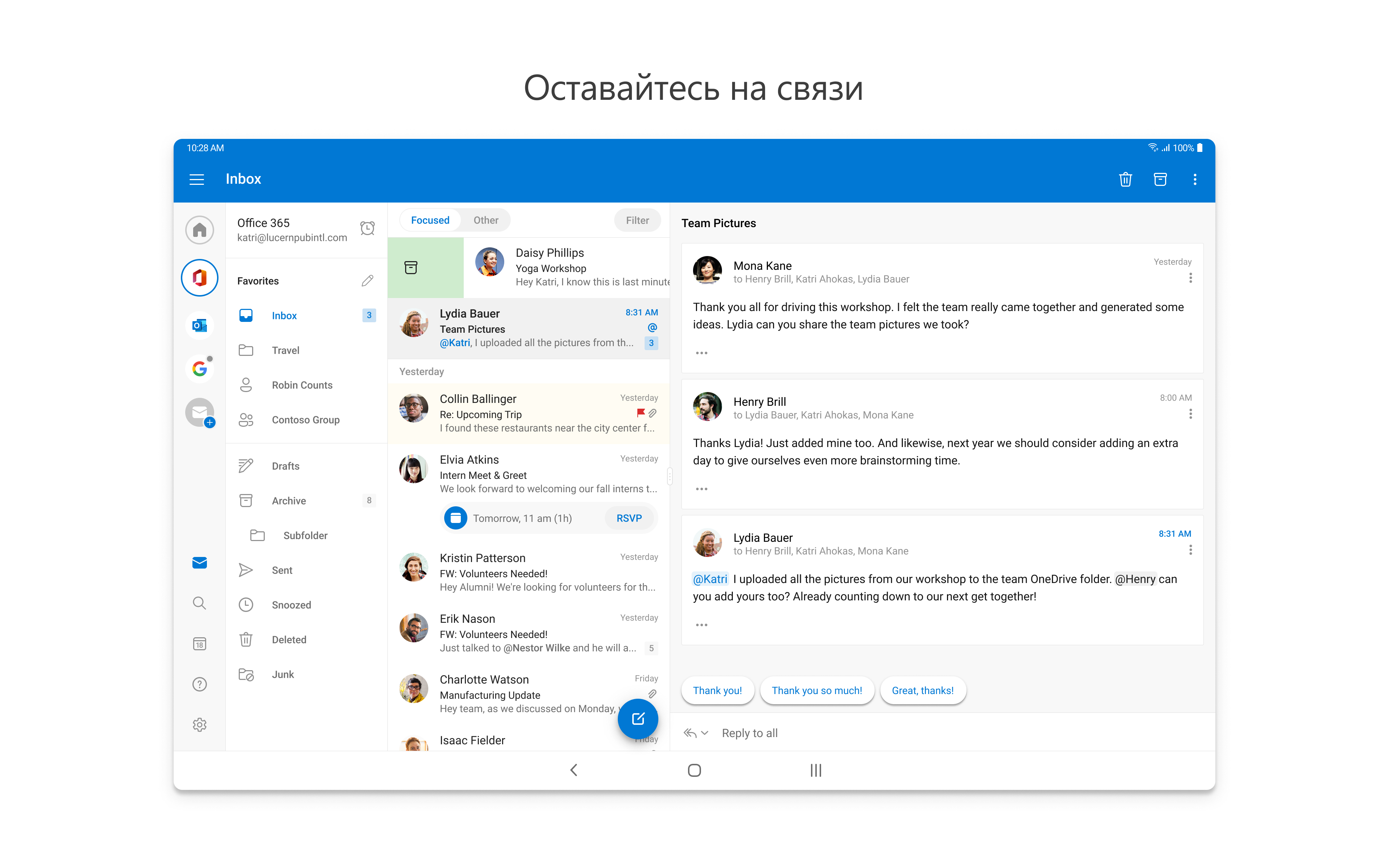This screenshot has height=868, width=1389.
Task: Tap the Android back button
Action: (573, 770)
